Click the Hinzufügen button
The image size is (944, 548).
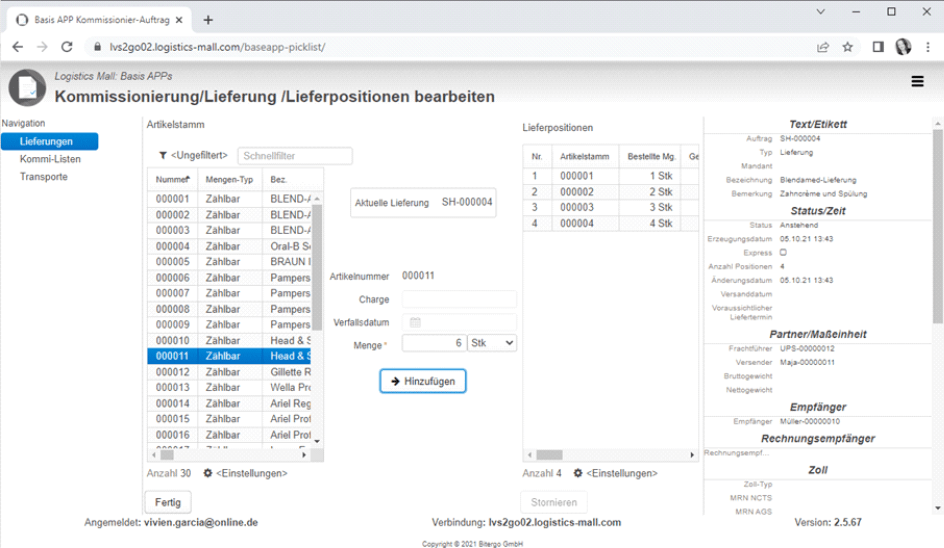[423, 381]
